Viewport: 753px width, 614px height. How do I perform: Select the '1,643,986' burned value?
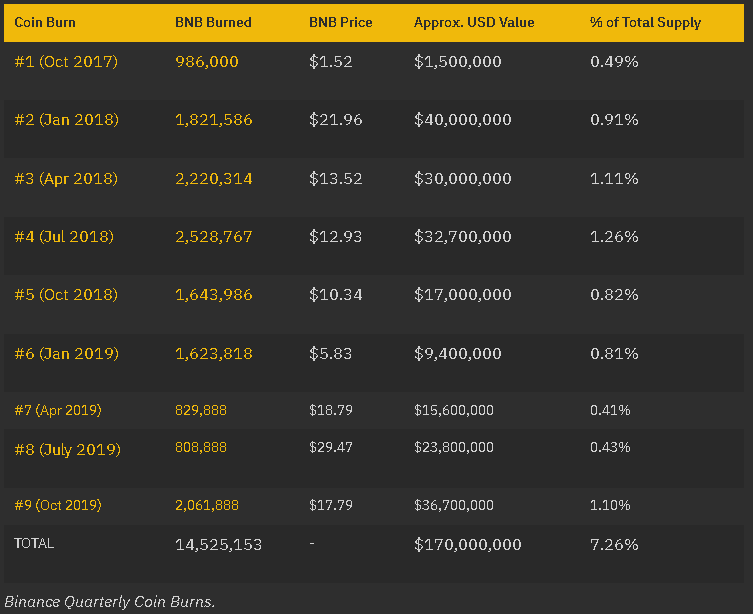214,295
